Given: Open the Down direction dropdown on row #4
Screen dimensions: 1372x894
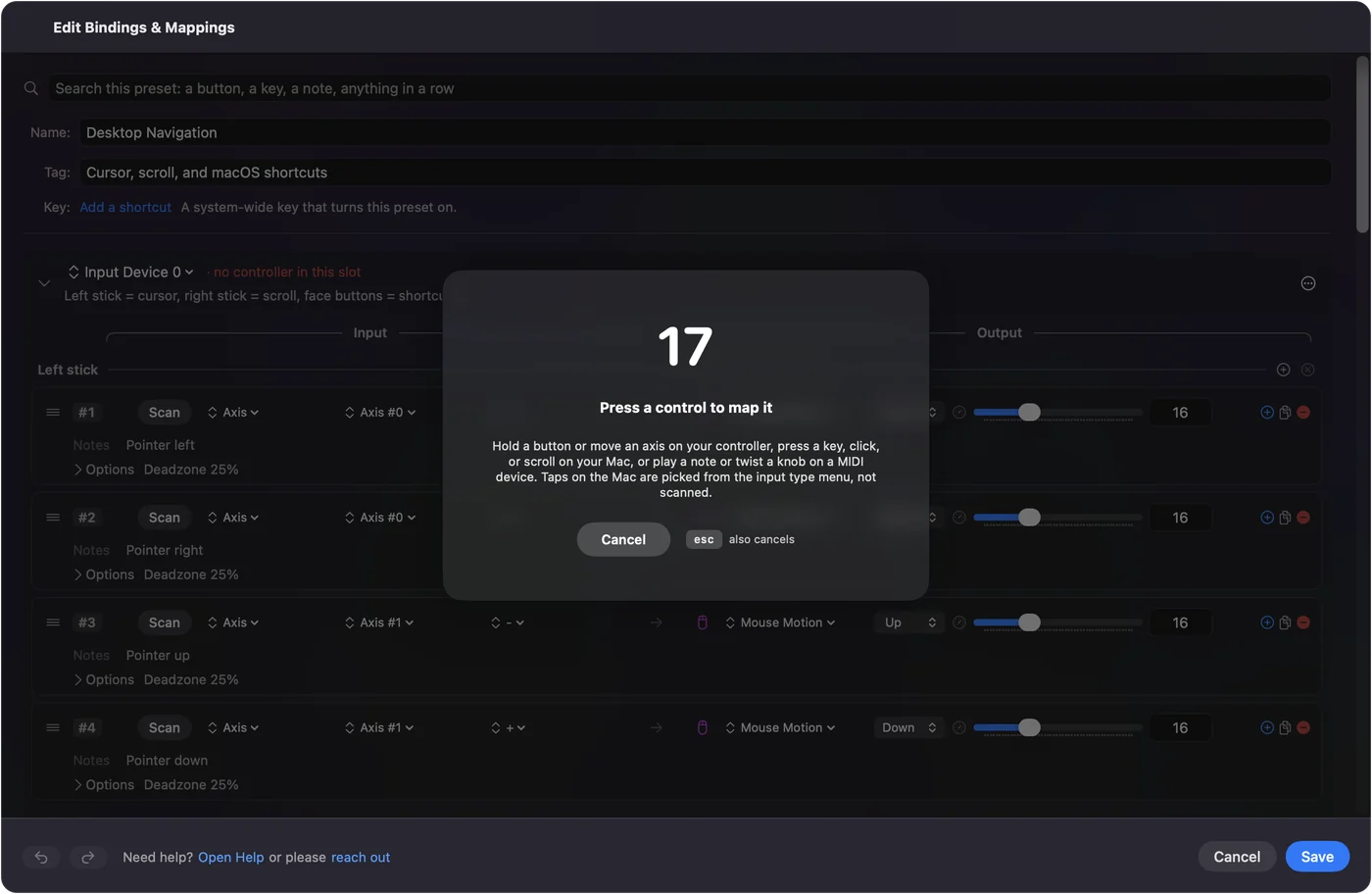Looking at the screenshot, I should tap(909, 727).
